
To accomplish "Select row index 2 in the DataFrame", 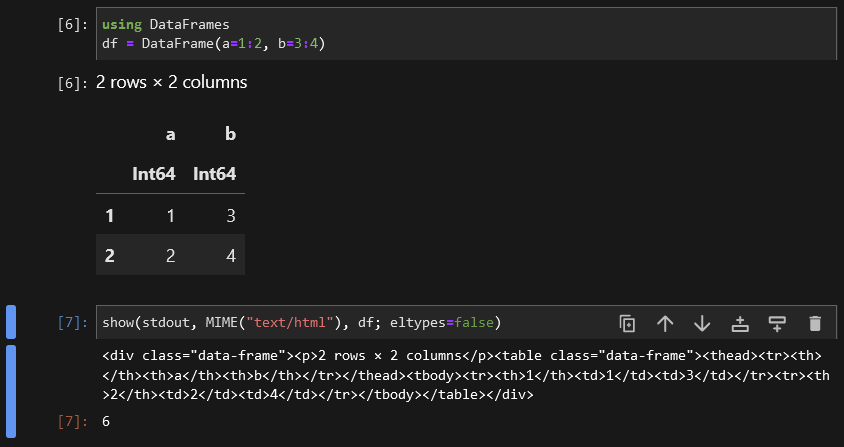I will pyautogui.click(x=110, y=256).
